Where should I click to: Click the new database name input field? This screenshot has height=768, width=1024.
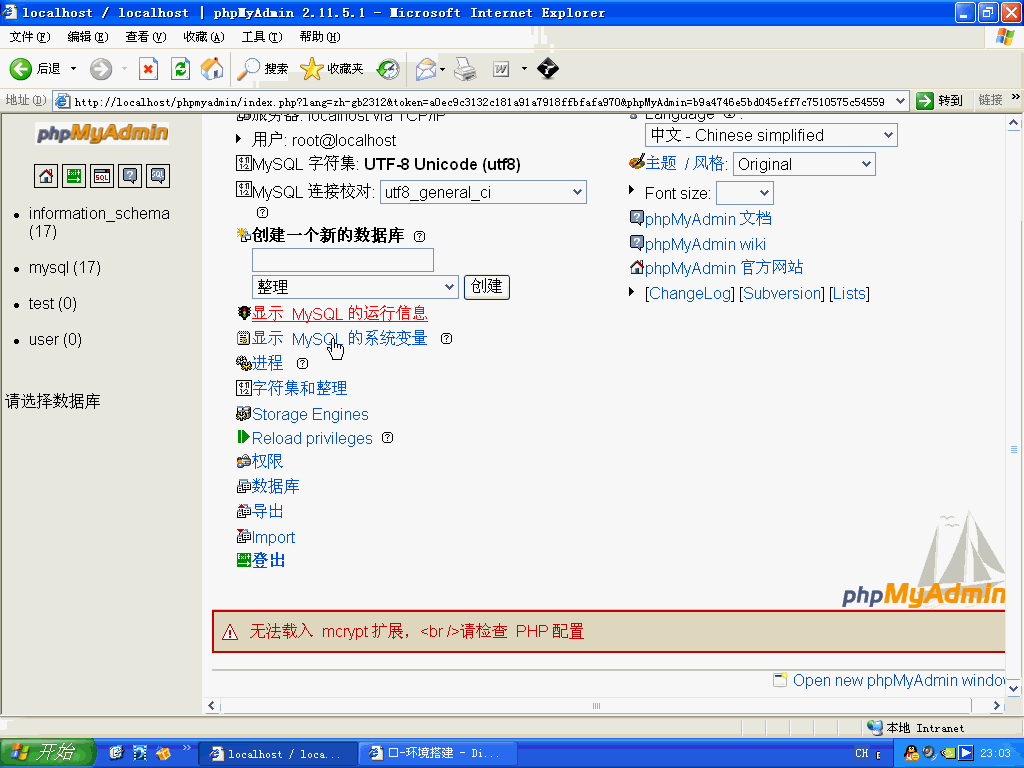pos(343,260)
